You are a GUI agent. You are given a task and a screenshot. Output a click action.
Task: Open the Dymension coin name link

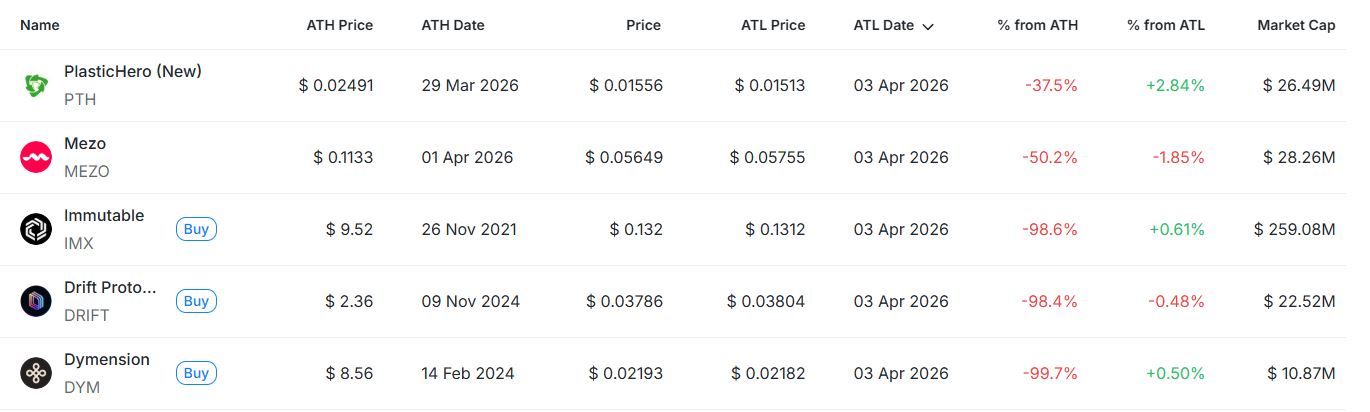(107, 360)
